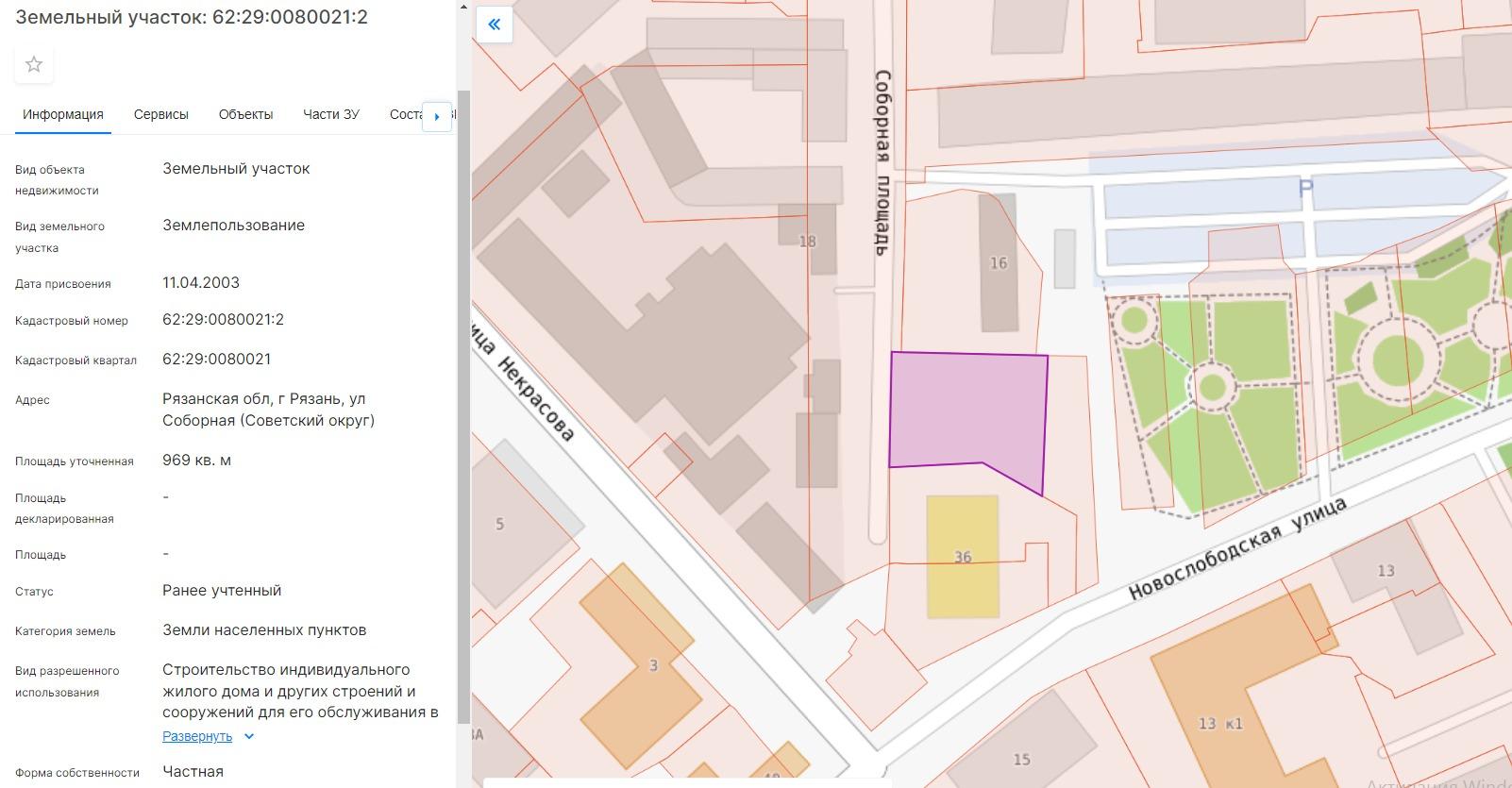Select building 16 on the map
The image size is (1512, 788).
[998, 263]
